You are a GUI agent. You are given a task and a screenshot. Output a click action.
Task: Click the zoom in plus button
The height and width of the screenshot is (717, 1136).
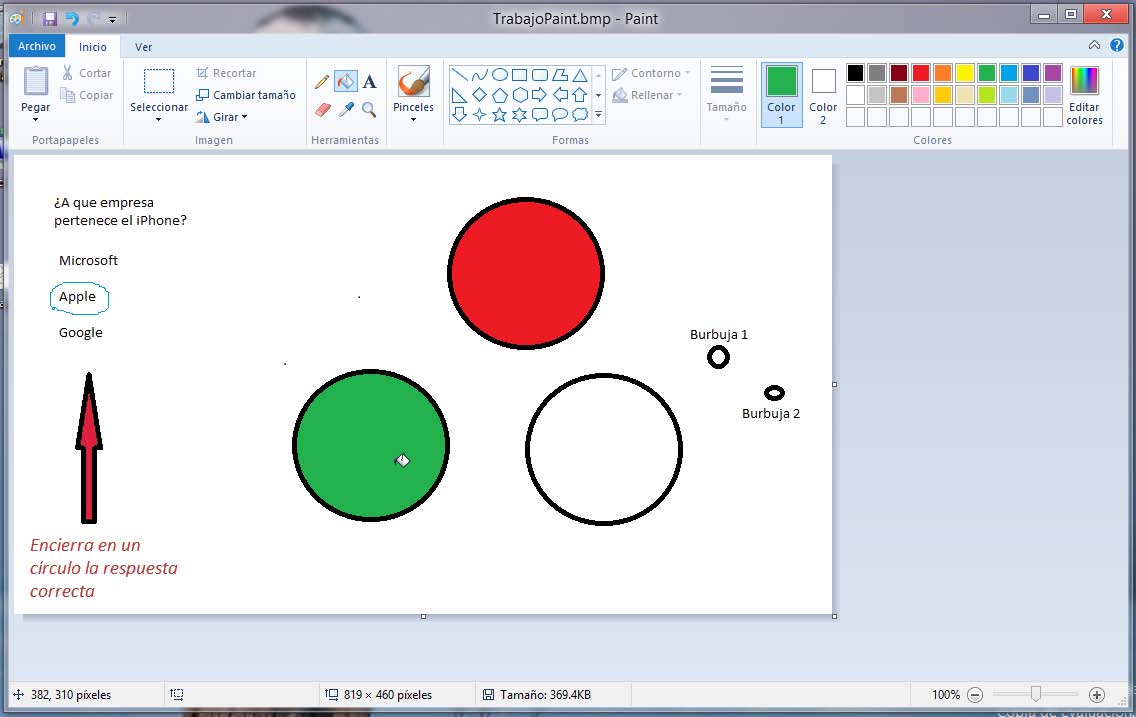tap(1096, 694)
